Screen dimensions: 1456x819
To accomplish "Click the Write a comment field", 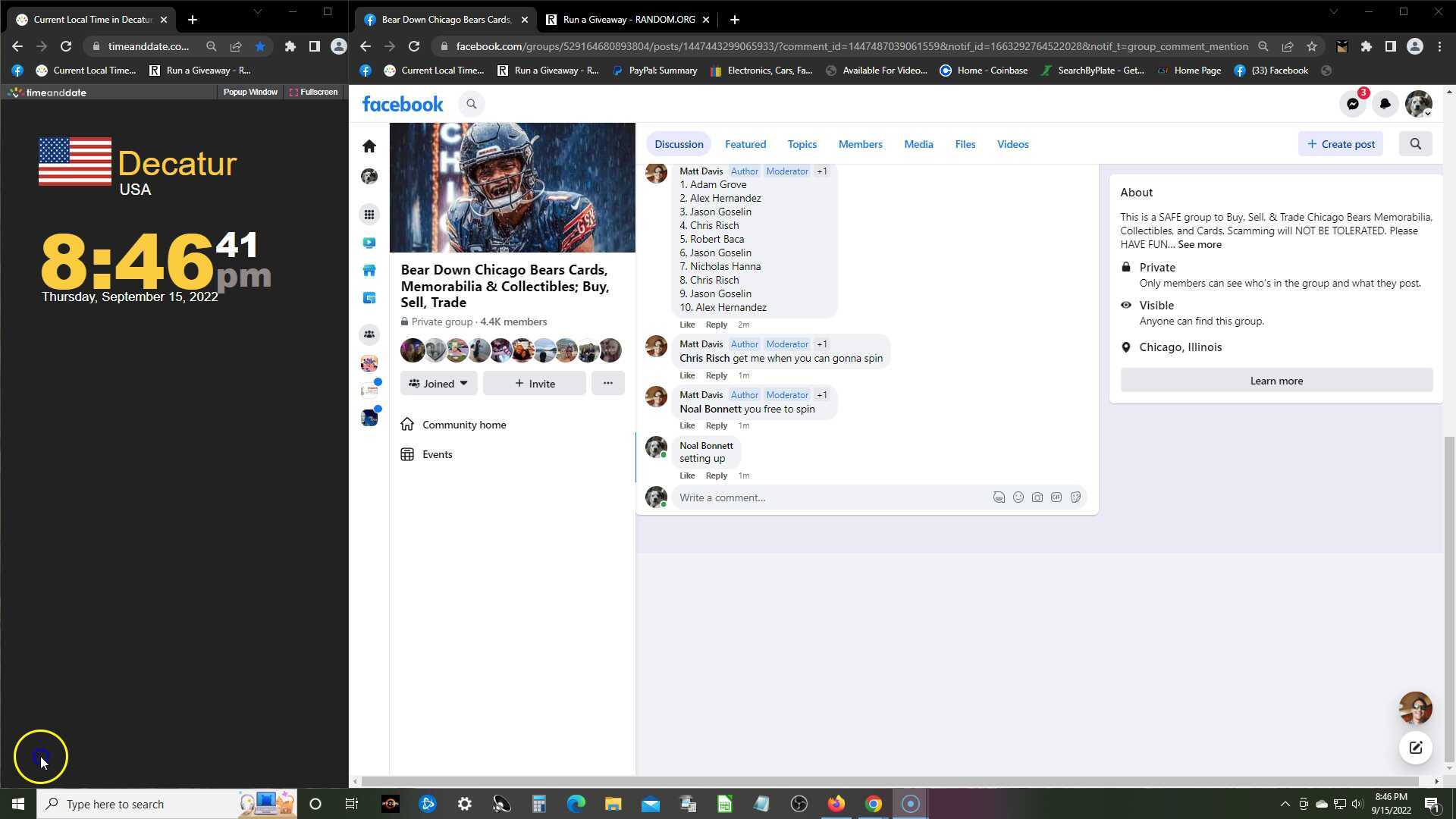I will coord(830,497).
